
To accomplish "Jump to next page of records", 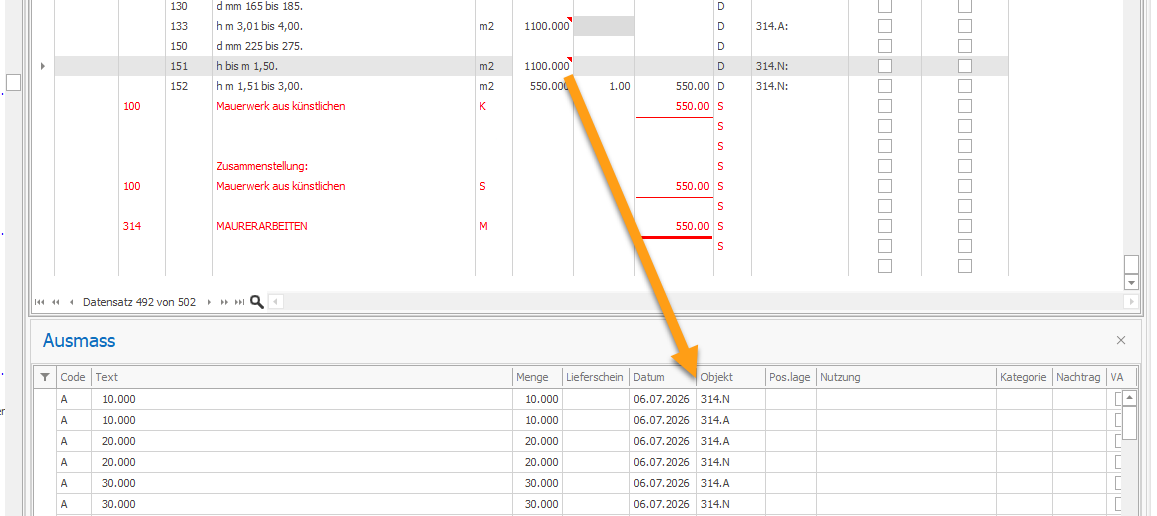I will [224, 302].
